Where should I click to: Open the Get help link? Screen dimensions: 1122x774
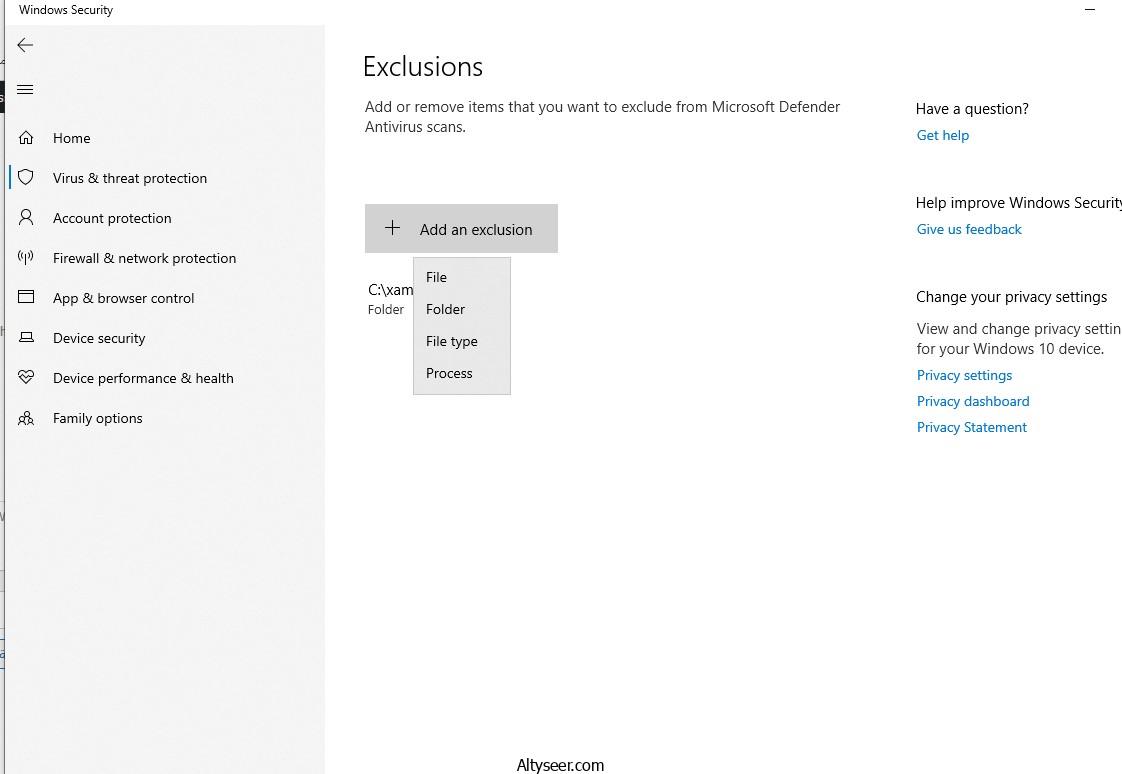[942, 135]
